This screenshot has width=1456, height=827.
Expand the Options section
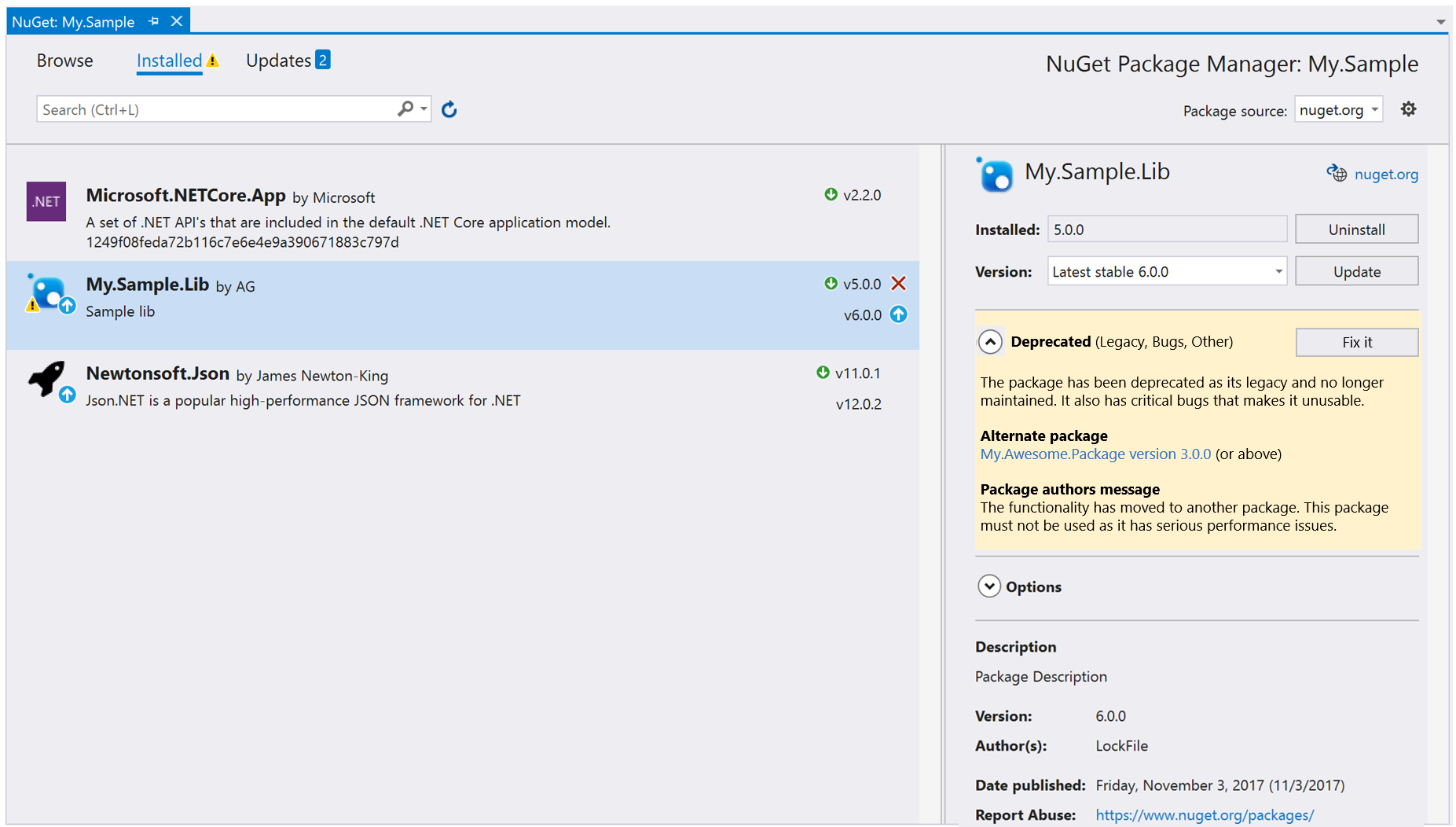pyautogui.click(x=990, y=586)
